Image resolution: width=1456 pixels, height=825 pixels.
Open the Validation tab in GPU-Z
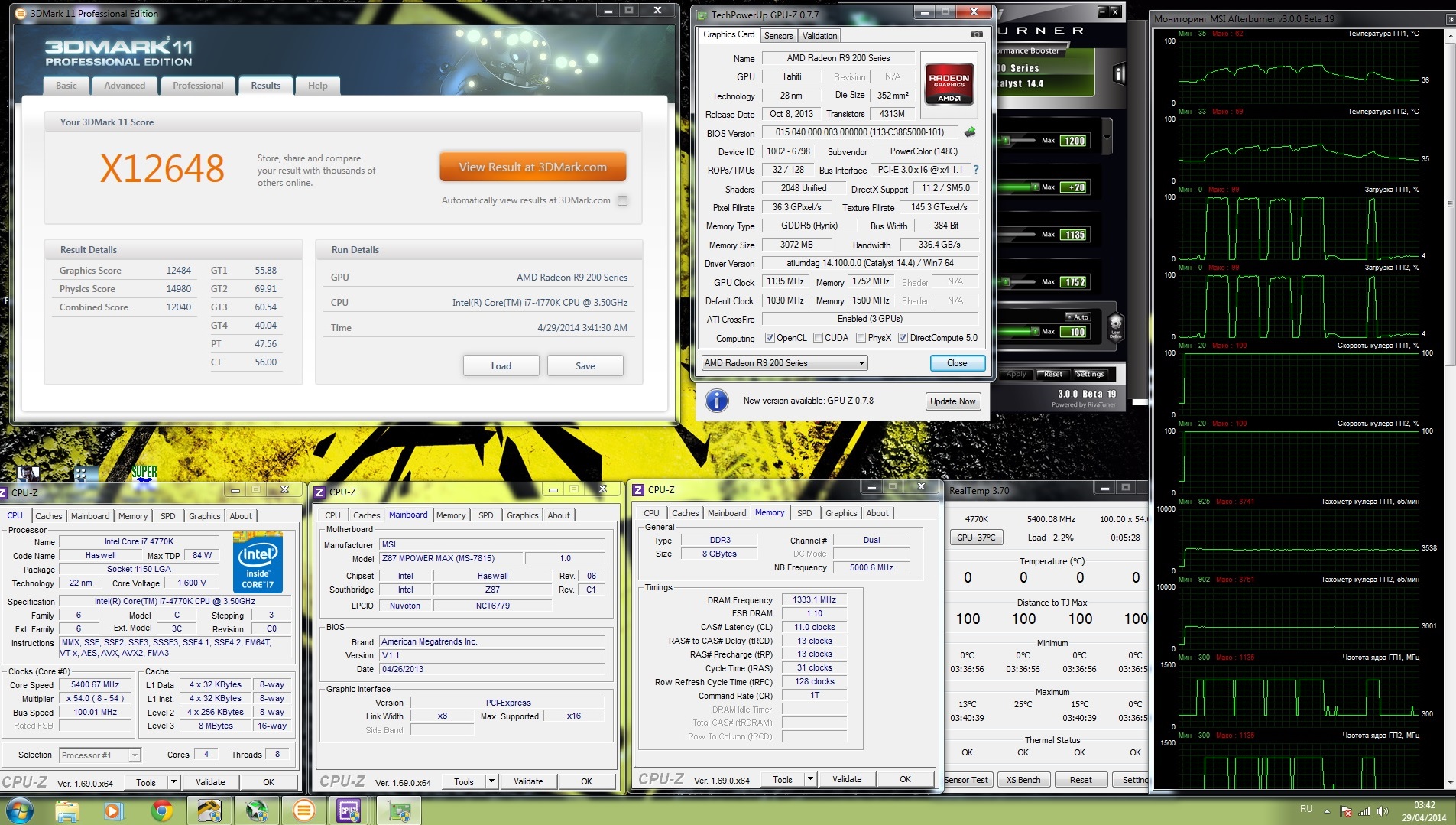(819, 36)
